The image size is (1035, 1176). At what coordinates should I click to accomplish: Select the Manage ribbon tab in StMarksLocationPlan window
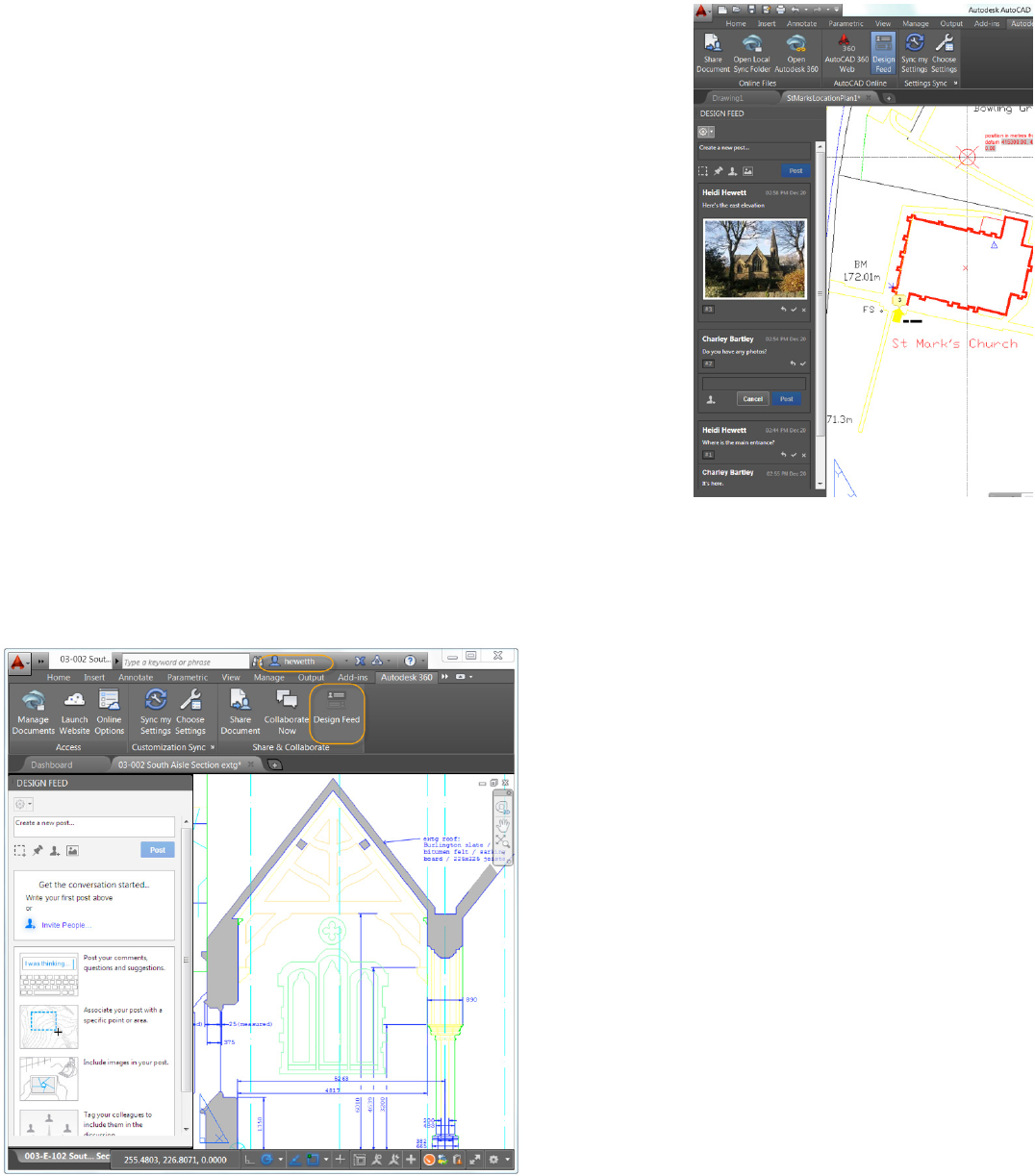point(915,24)
